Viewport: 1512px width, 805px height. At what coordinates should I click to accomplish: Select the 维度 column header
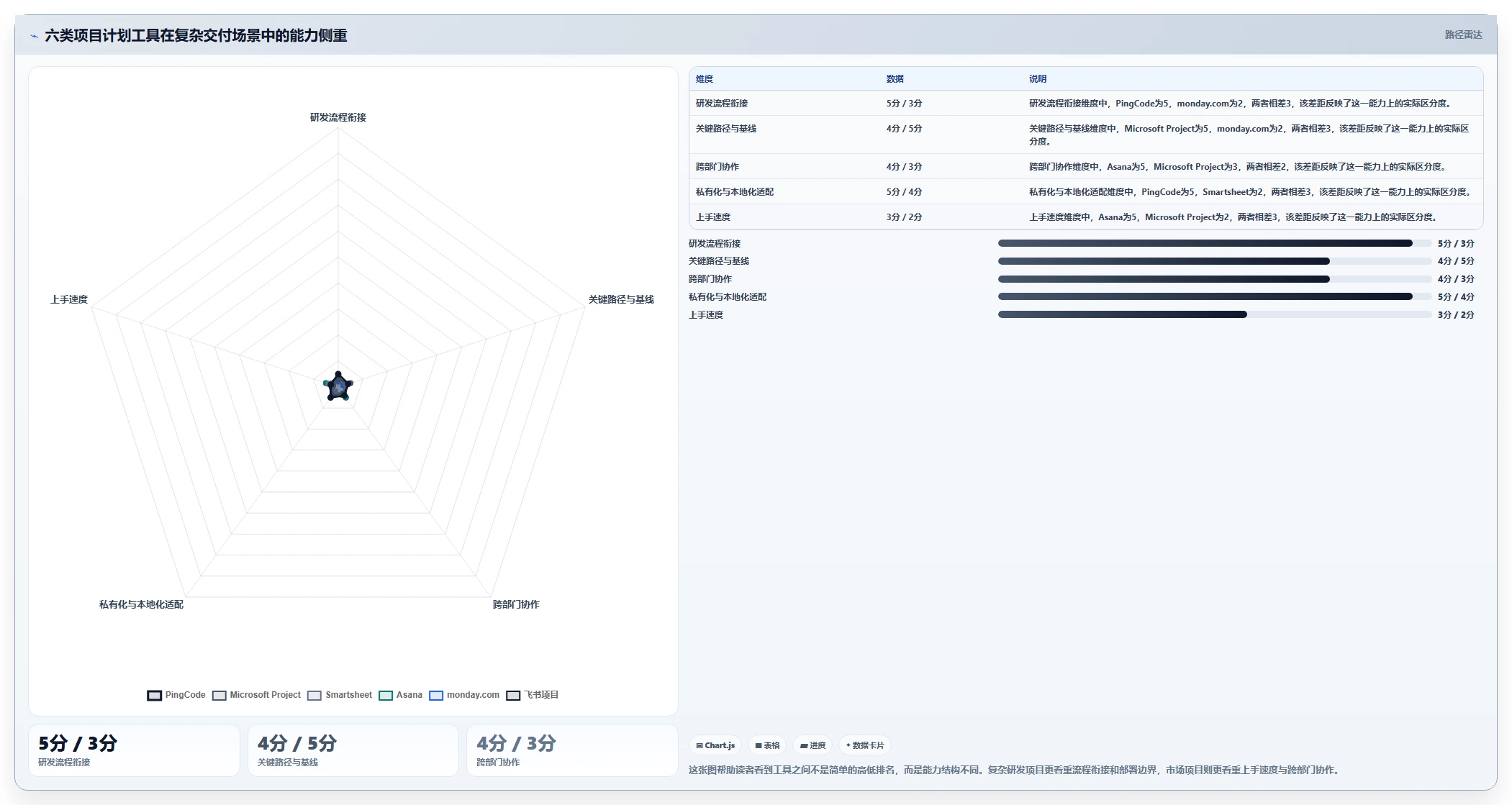click(x=705, y=79)
